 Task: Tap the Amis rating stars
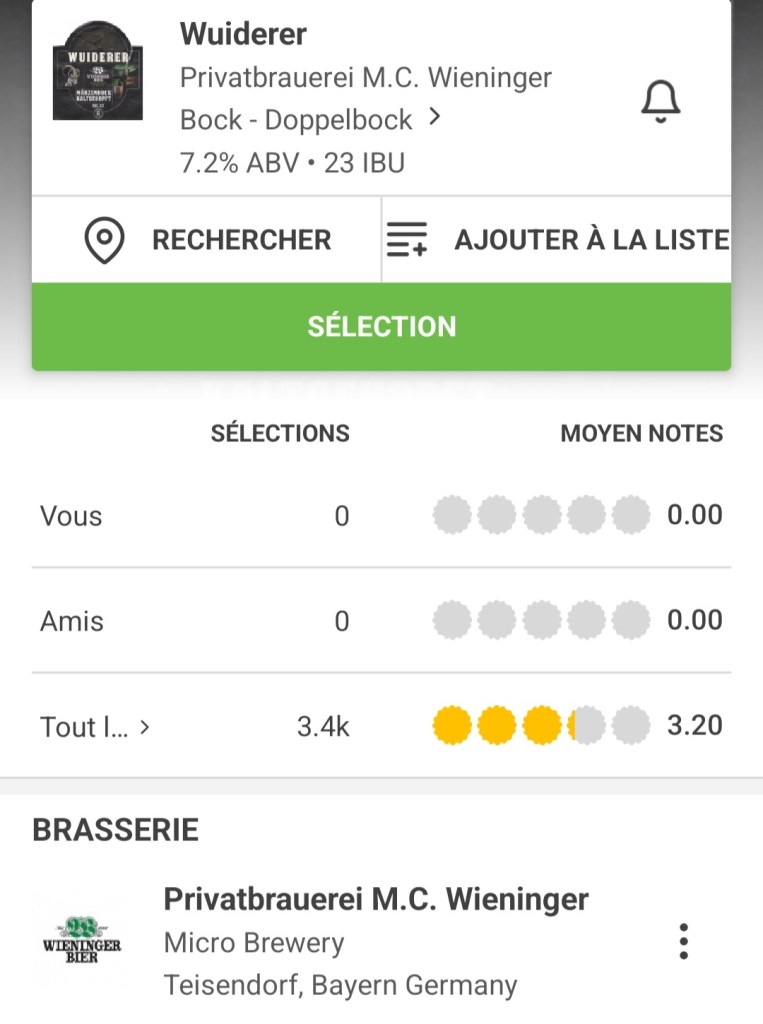pos(541,621)
